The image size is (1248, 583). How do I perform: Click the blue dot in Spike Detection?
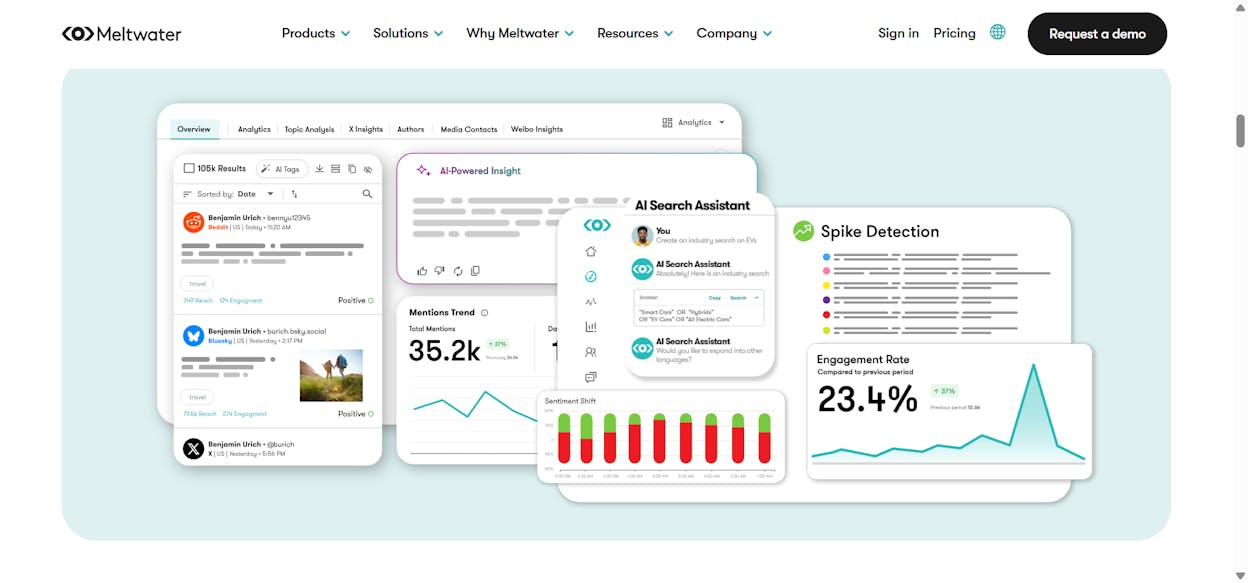click(826, 256)
